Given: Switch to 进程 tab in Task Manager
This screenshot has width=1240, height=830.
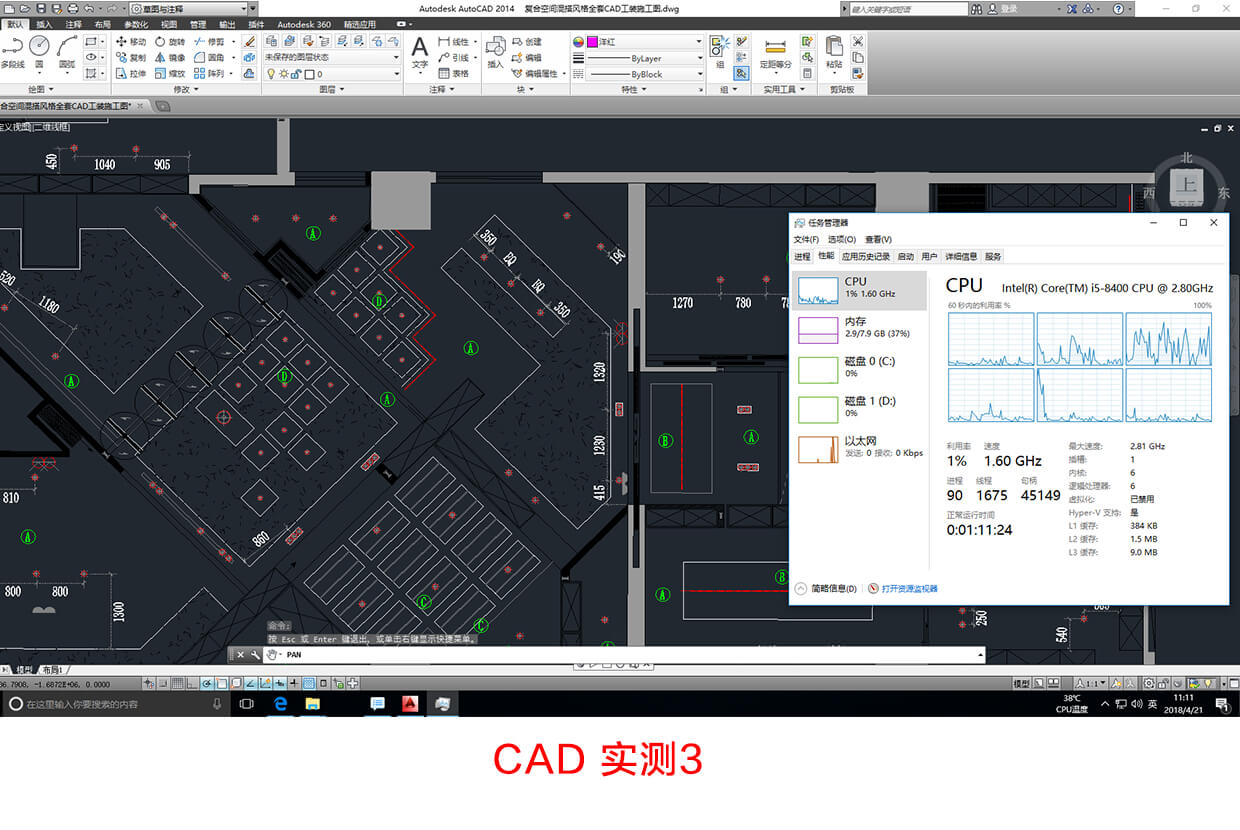Looking at the screenshot, I should [x=802, y=256].
